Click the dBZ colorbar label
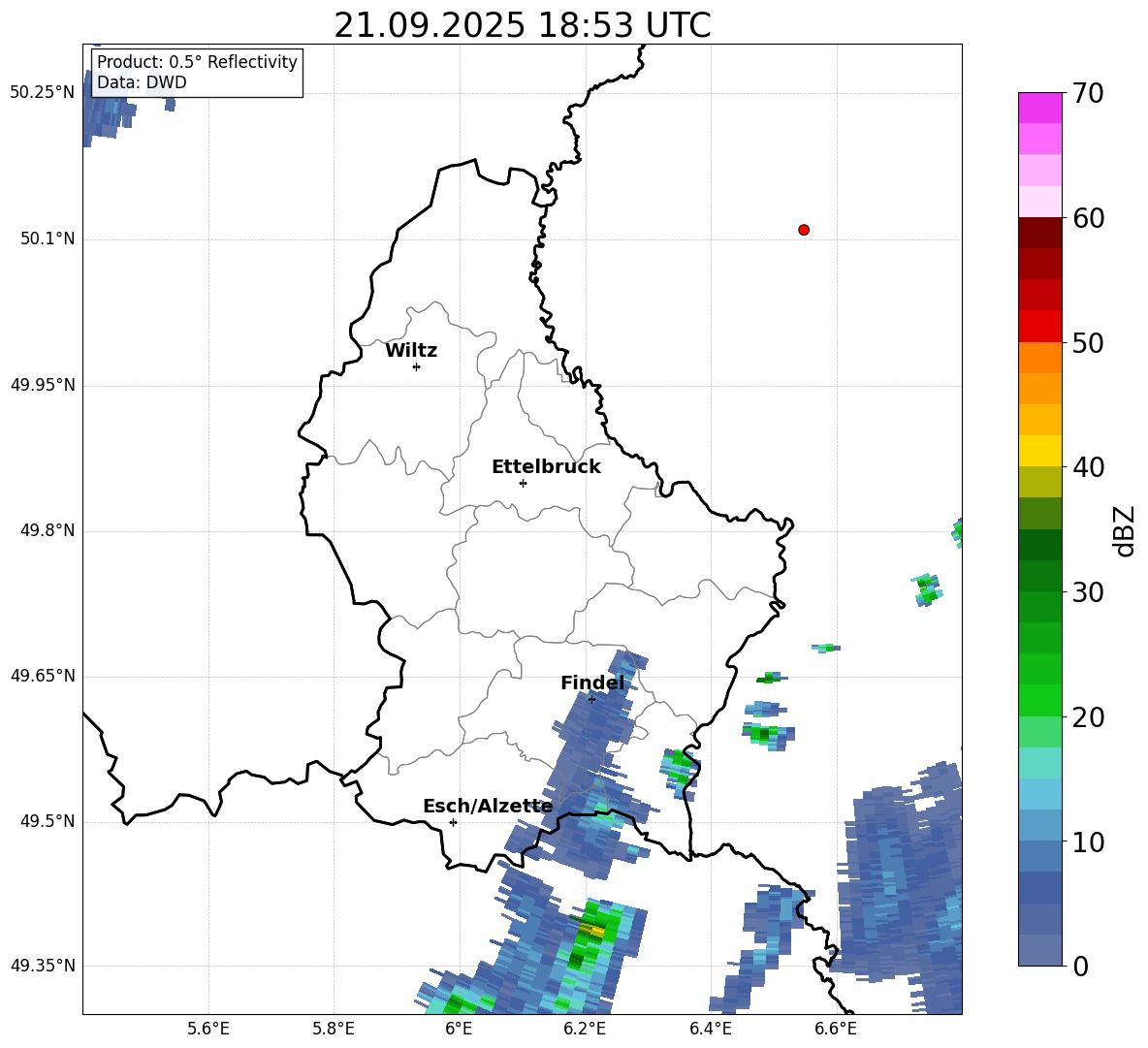Viewport: 1148px width, 1048px height. pos(1126,531)
